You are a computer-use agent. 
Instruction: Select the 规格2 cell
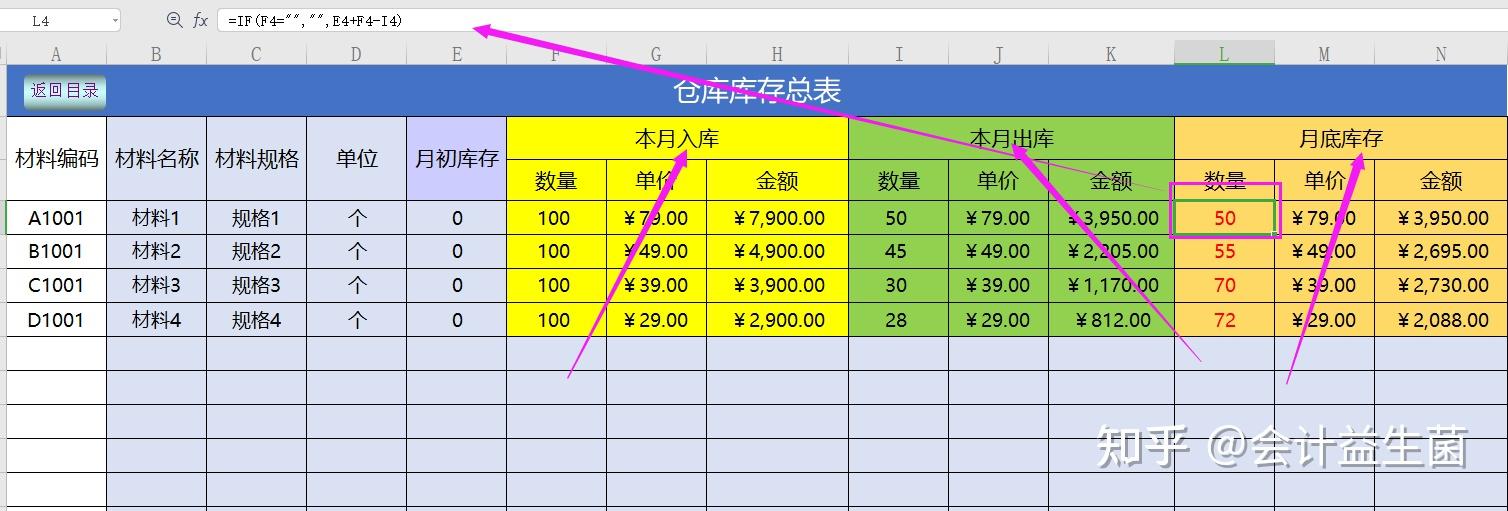click(x=256, y=251)
